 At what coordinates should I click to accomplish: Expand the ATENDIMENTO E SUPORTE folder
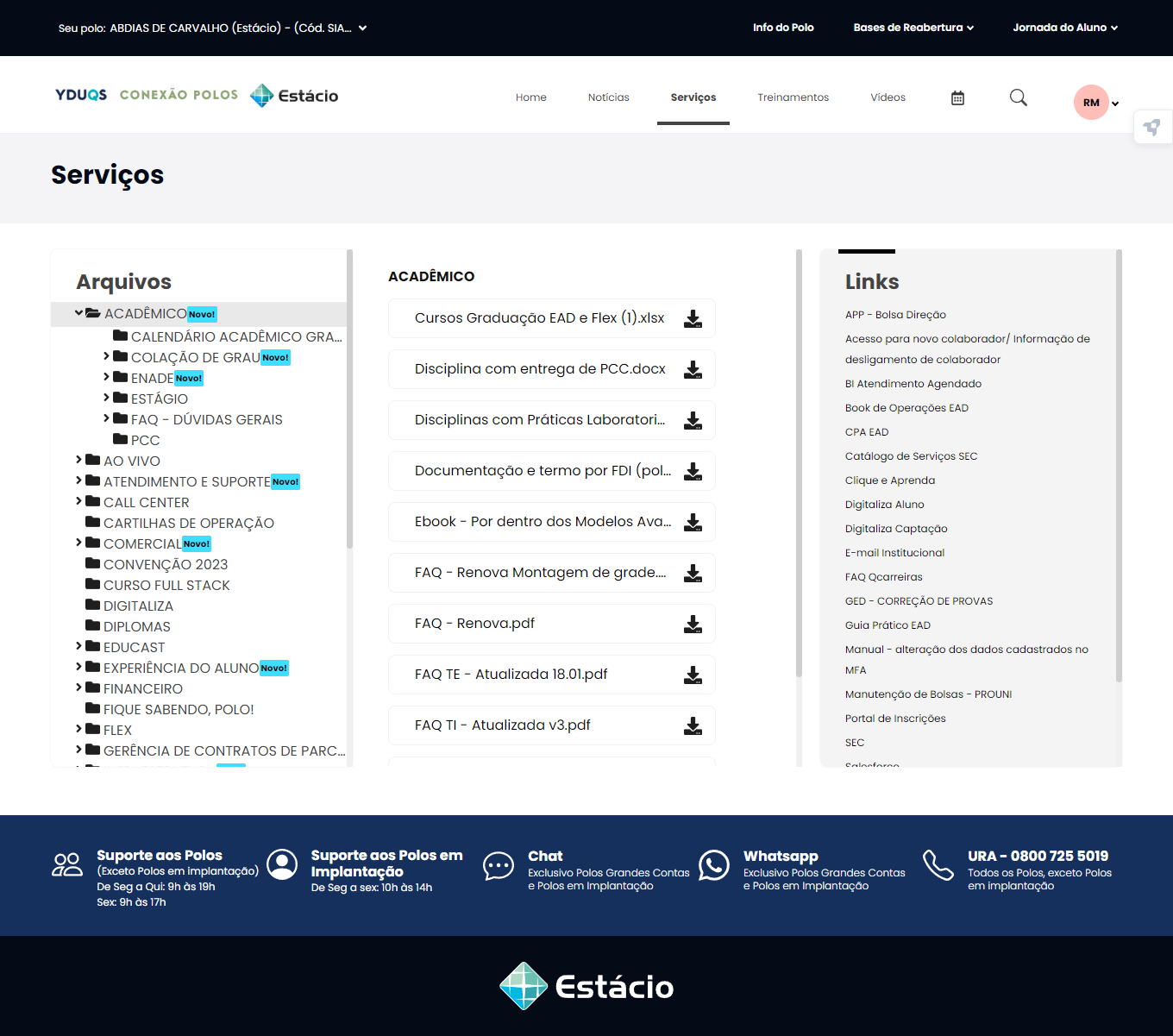[x=78, y=480]
